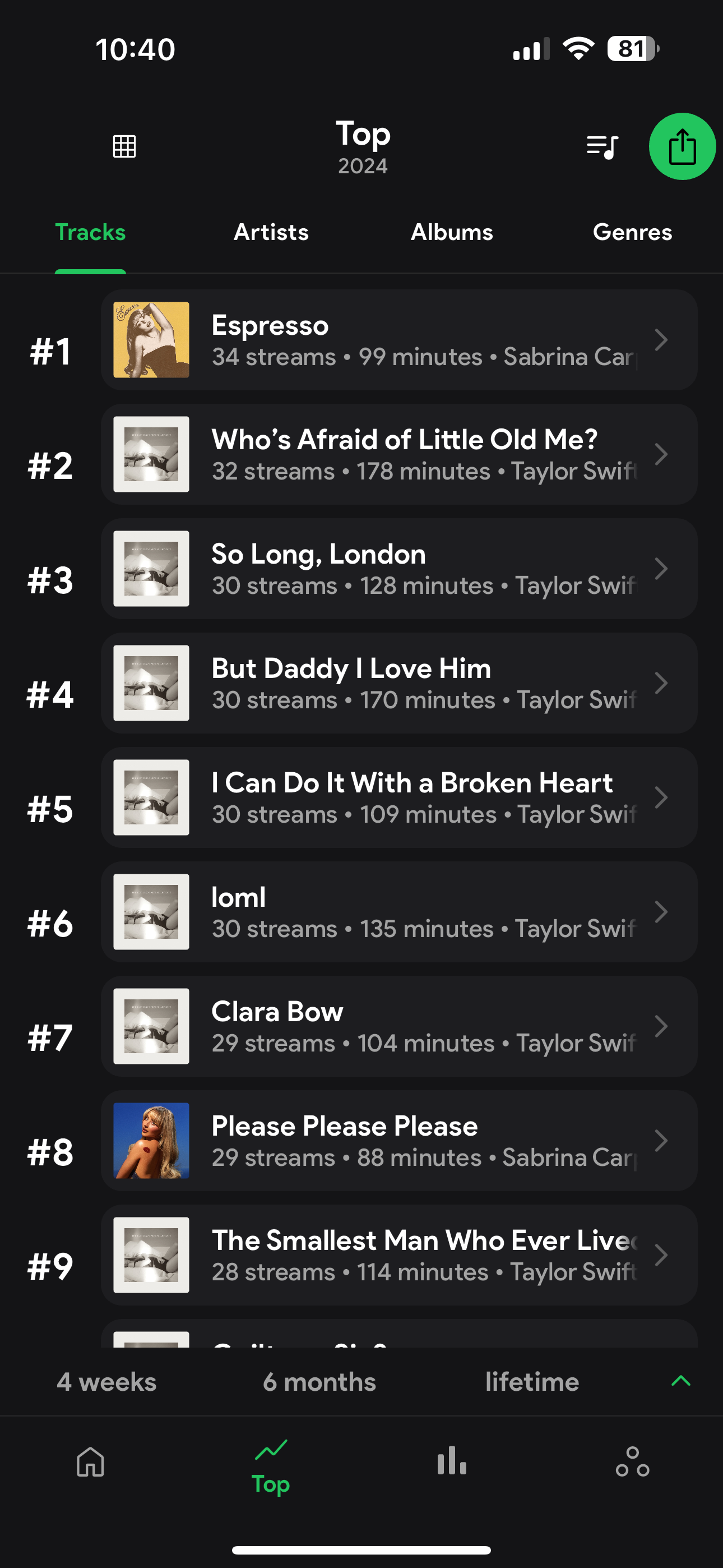723x1568 pixels.
Task: Open the bar chart stats icon
Action: pyautogui.click(x=452, y=1461)
